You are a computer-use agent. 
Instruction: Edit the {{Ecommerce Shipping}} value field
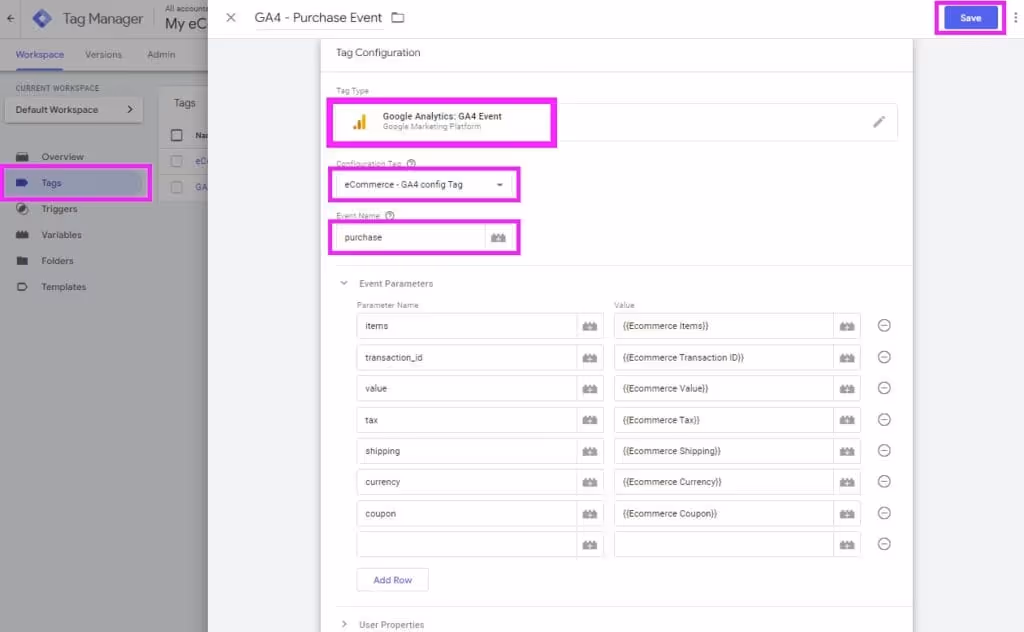pyautogui.click(x=724, y=451)
